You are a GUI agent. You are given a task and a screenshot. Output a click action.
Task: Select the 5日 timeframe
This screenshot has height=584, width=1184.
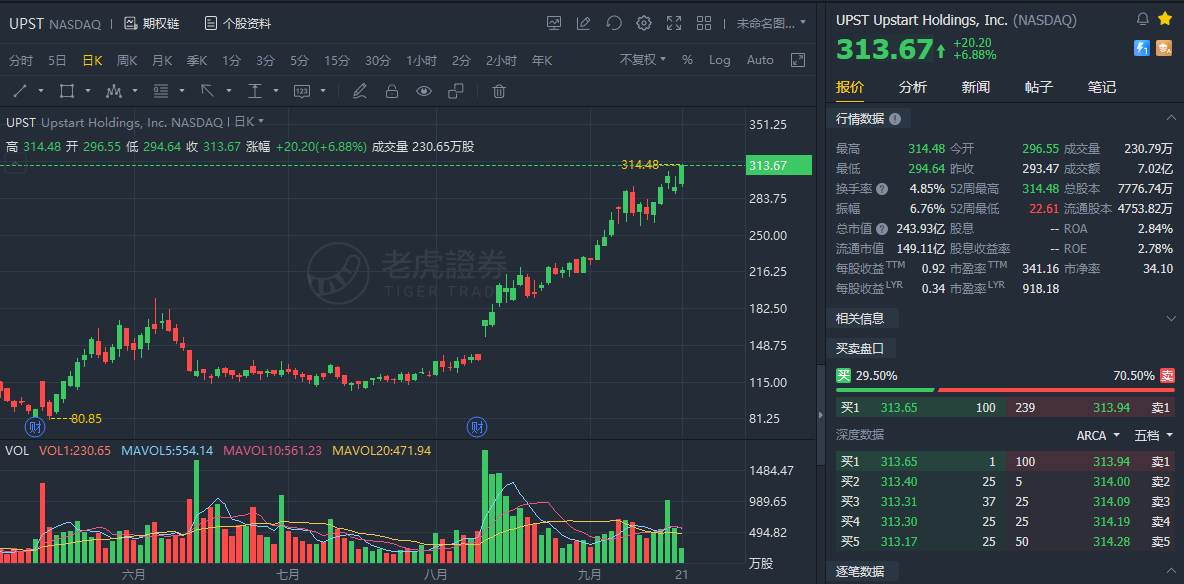[x=57, y=60]
